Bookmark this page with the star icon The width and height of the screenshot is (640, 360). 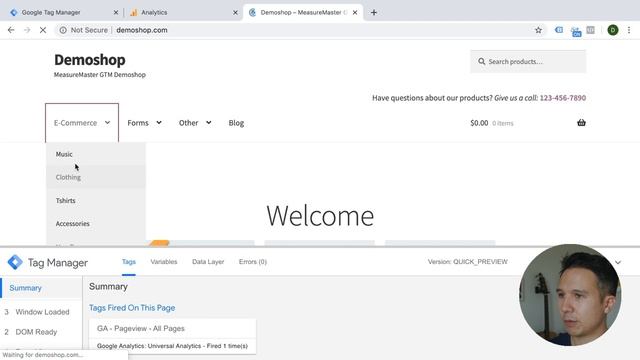538,30
